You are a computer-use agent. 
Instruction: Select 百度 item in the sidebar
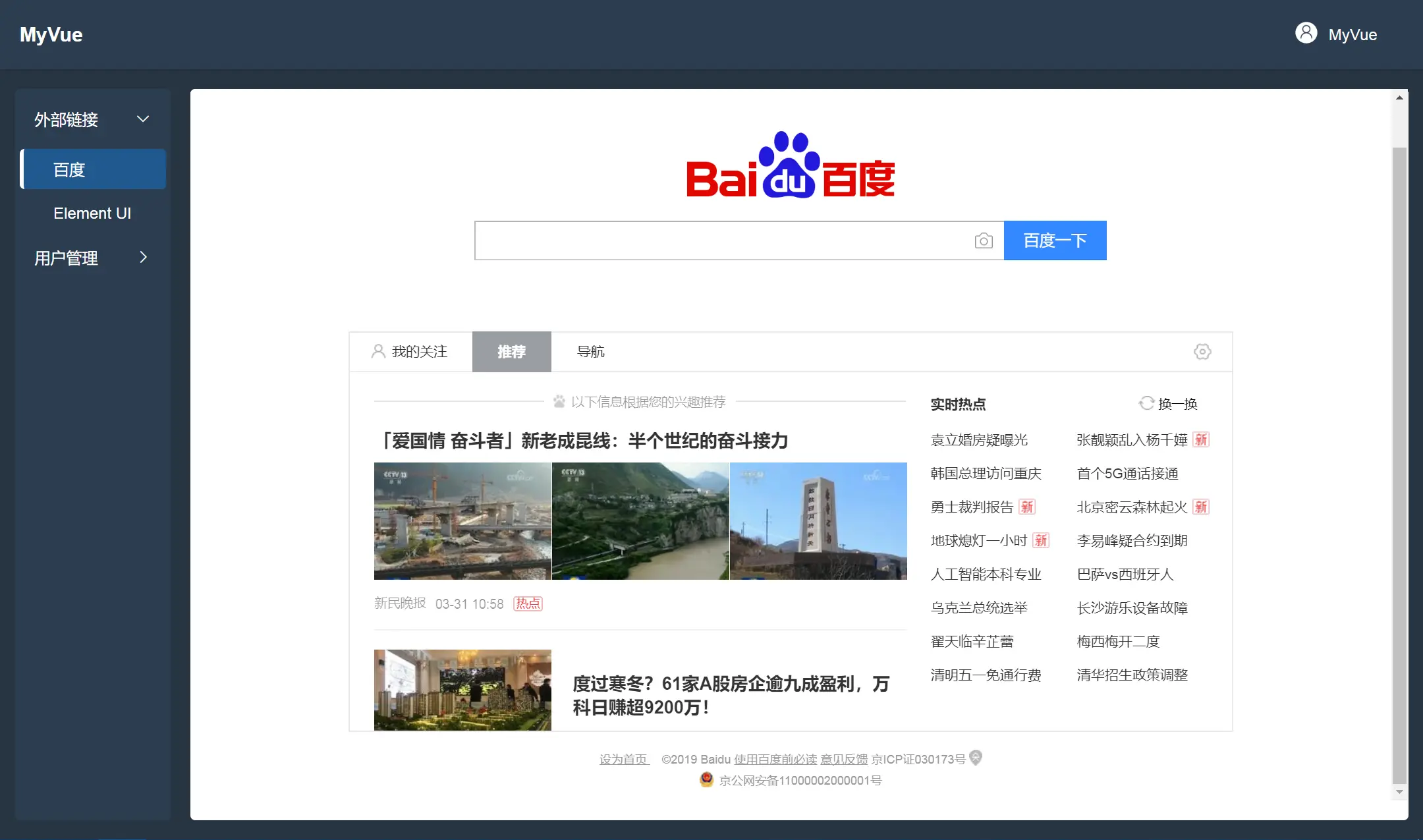[92, 169]
